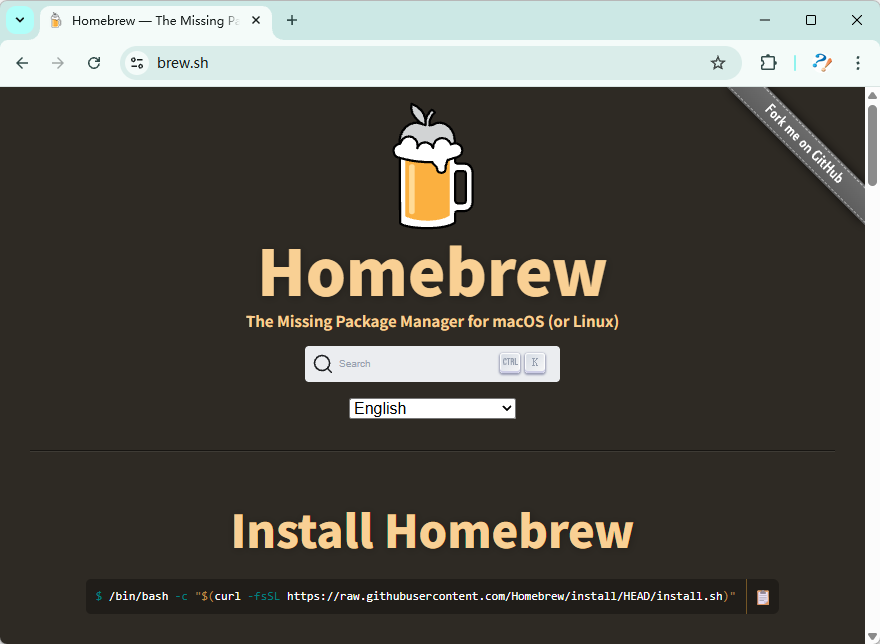Reload the page with the refresh icon

[93, 62]
